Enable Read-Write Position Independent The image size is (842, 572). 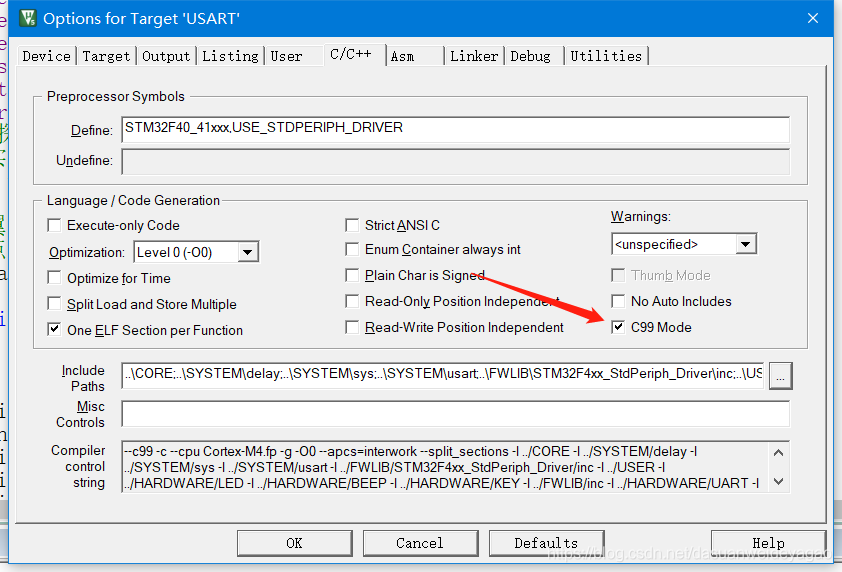tap(352, 327)
